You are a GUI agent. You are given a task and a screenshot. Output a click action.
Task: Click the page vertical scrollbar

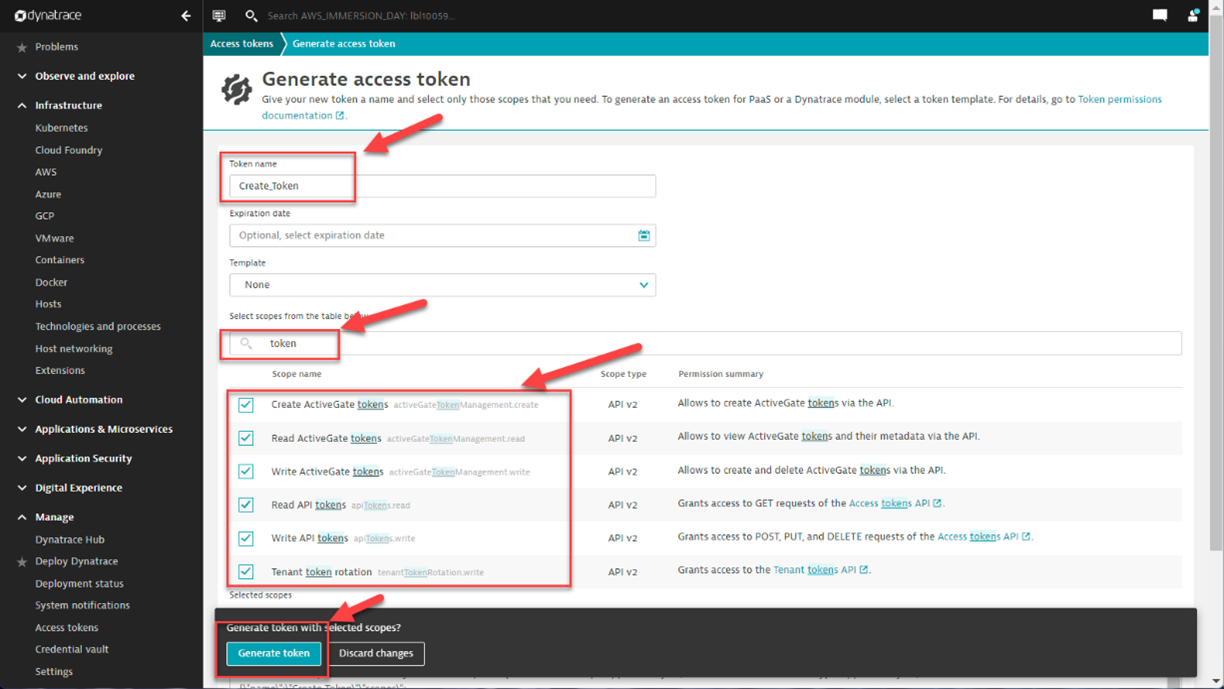point(1216,300)
